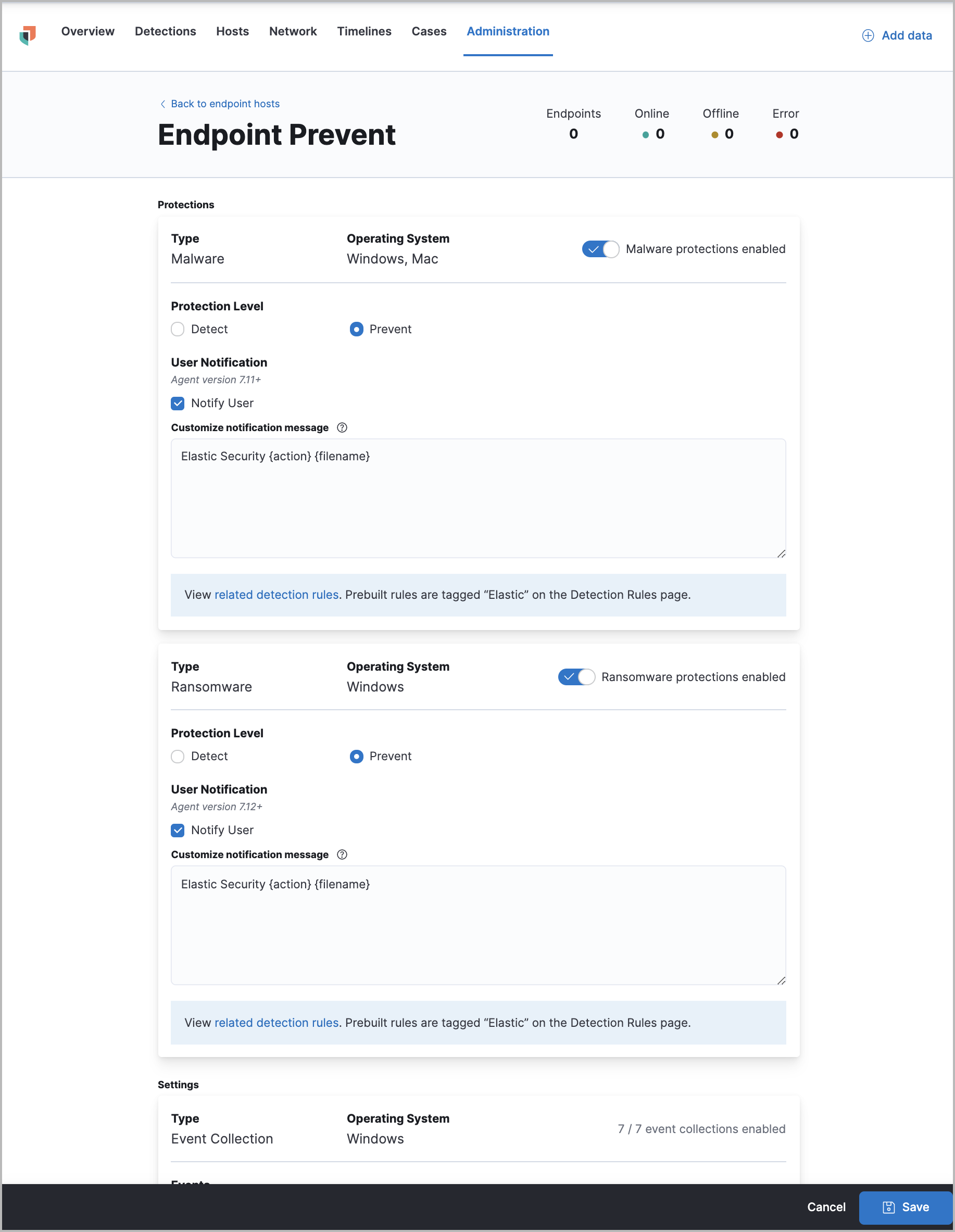
Task: Open help tooltip for malware notification message
Action: click(343, 428)
